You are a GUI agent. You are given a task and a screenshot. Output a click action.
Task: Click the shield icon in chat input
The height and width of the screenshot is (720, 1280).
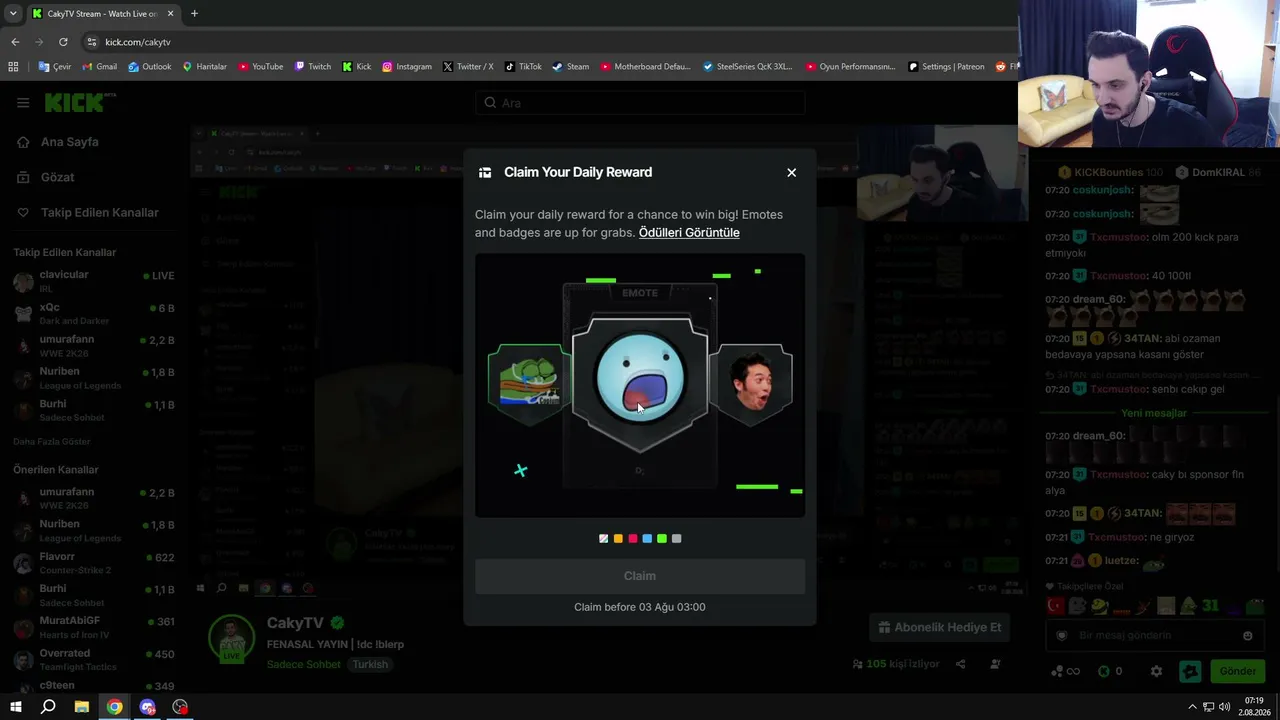[1062, 635]
